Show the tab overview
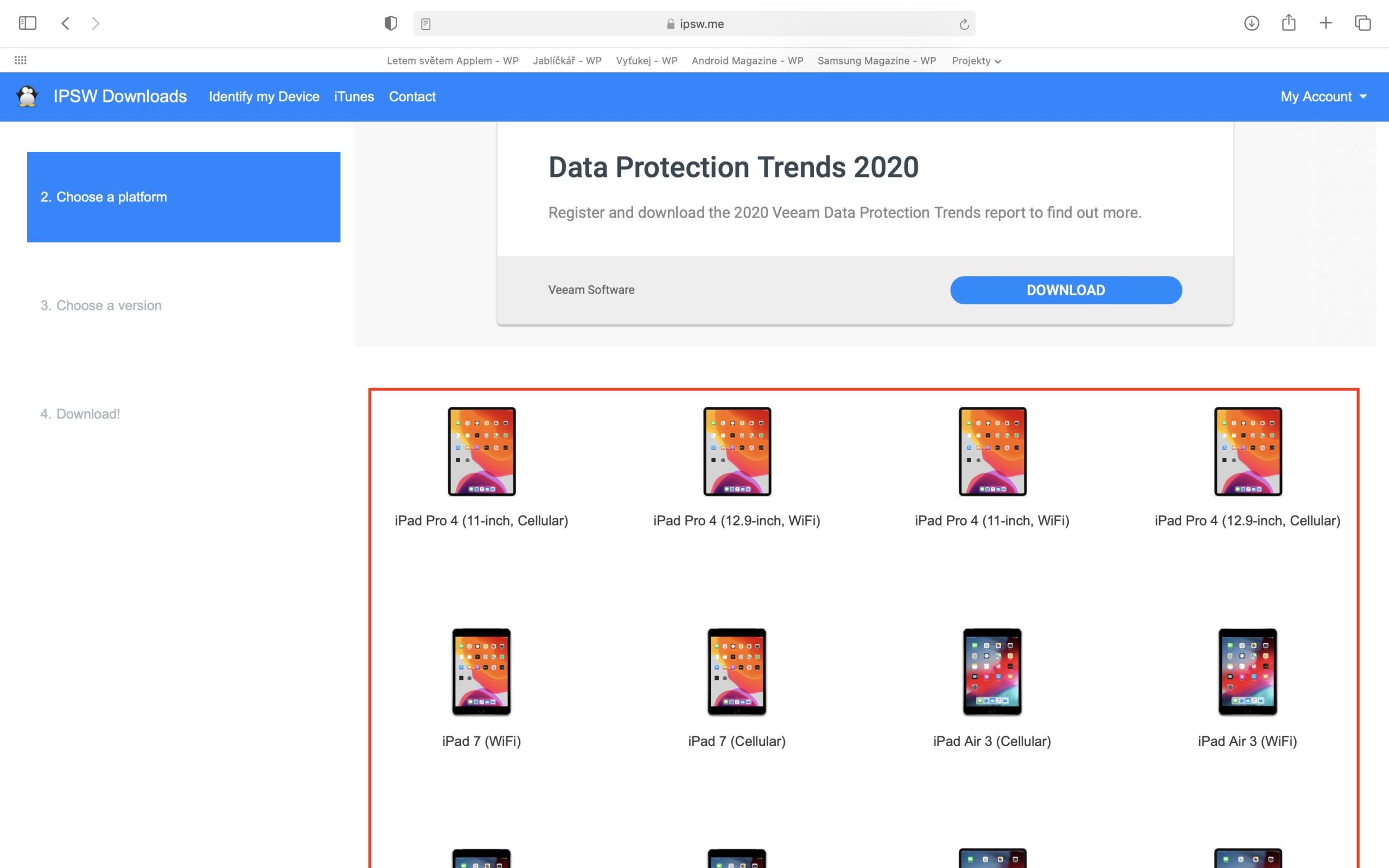 pyautogui.click(x=1362, y=23)
